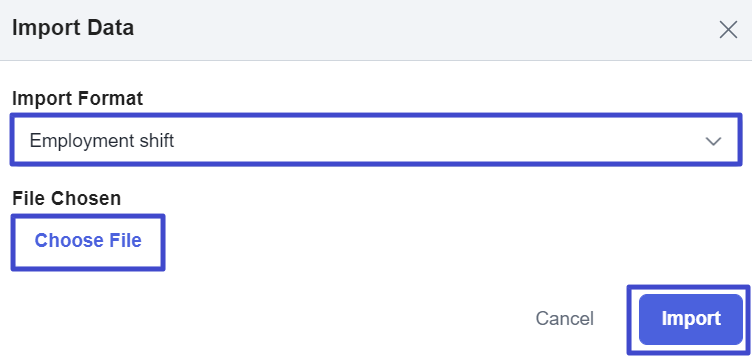Click the File Chosen label
The image size is (752, 364).
pos(66,198)
